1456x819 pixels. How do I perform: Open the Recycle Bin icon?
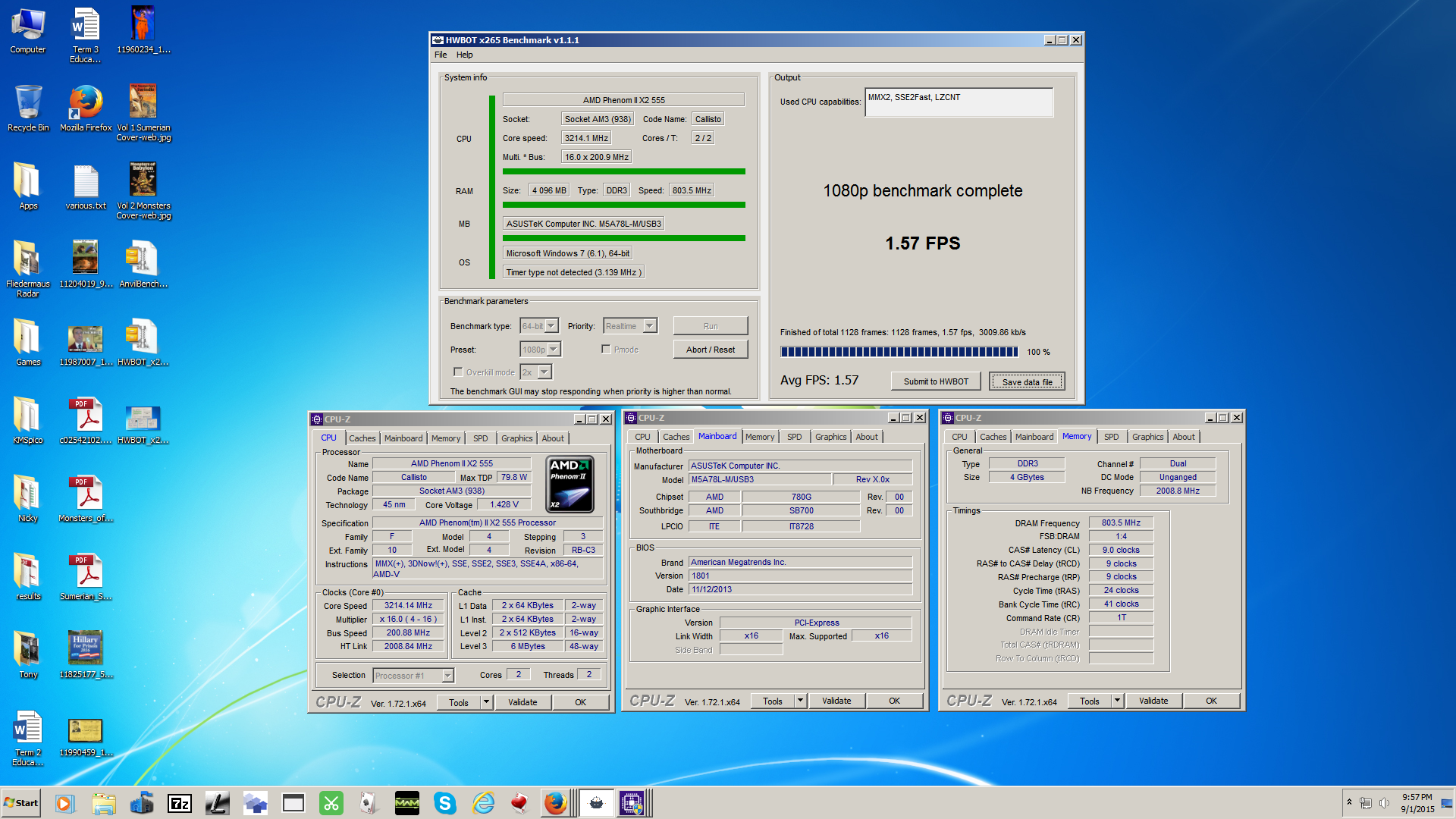click(x=28, y=108)
